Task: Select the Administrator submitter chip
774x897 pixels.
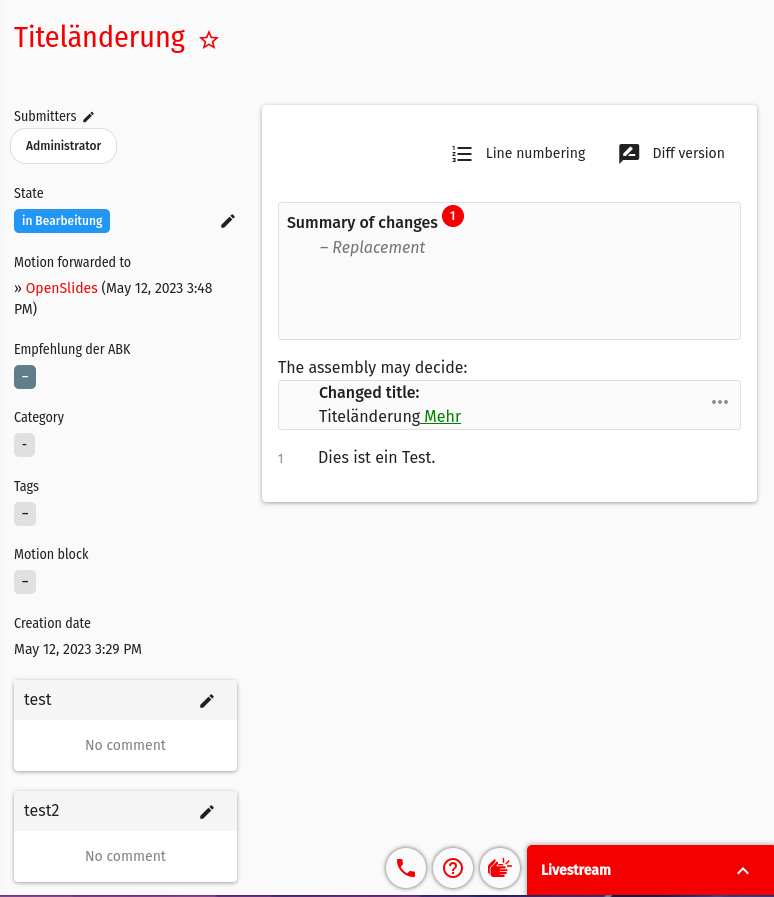Action: [63, 145]
